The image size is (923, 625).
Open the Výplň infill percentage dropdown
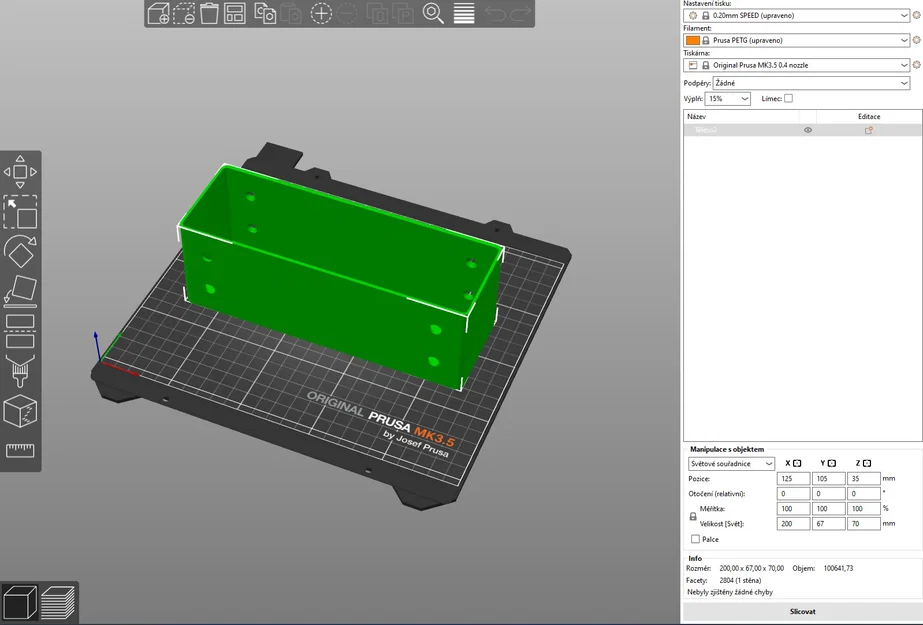click(727, 99)
